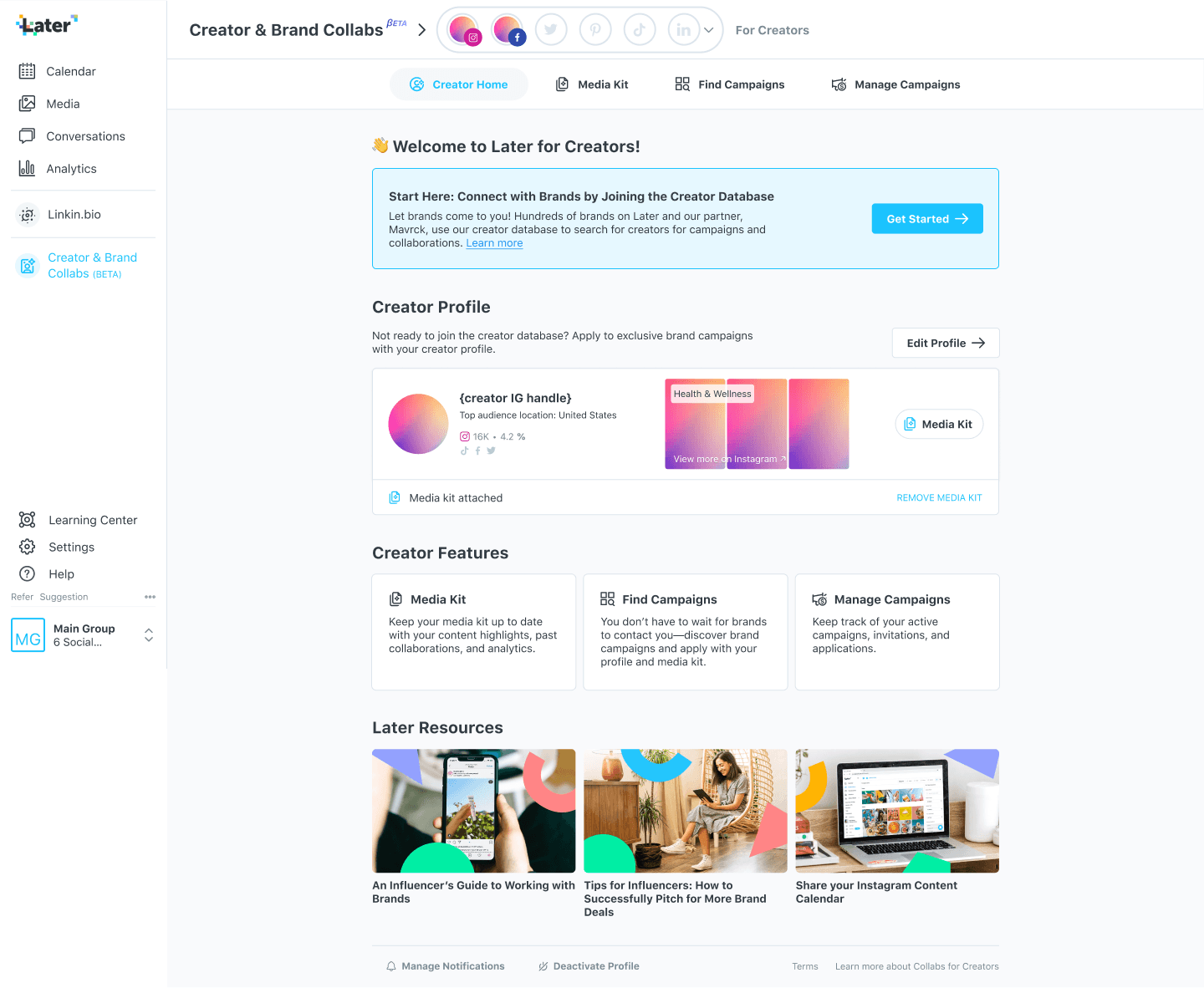Viewport: 1204px width, 988px height.
Task: Click the Edit Profile button
Action: tap(946, 343)
